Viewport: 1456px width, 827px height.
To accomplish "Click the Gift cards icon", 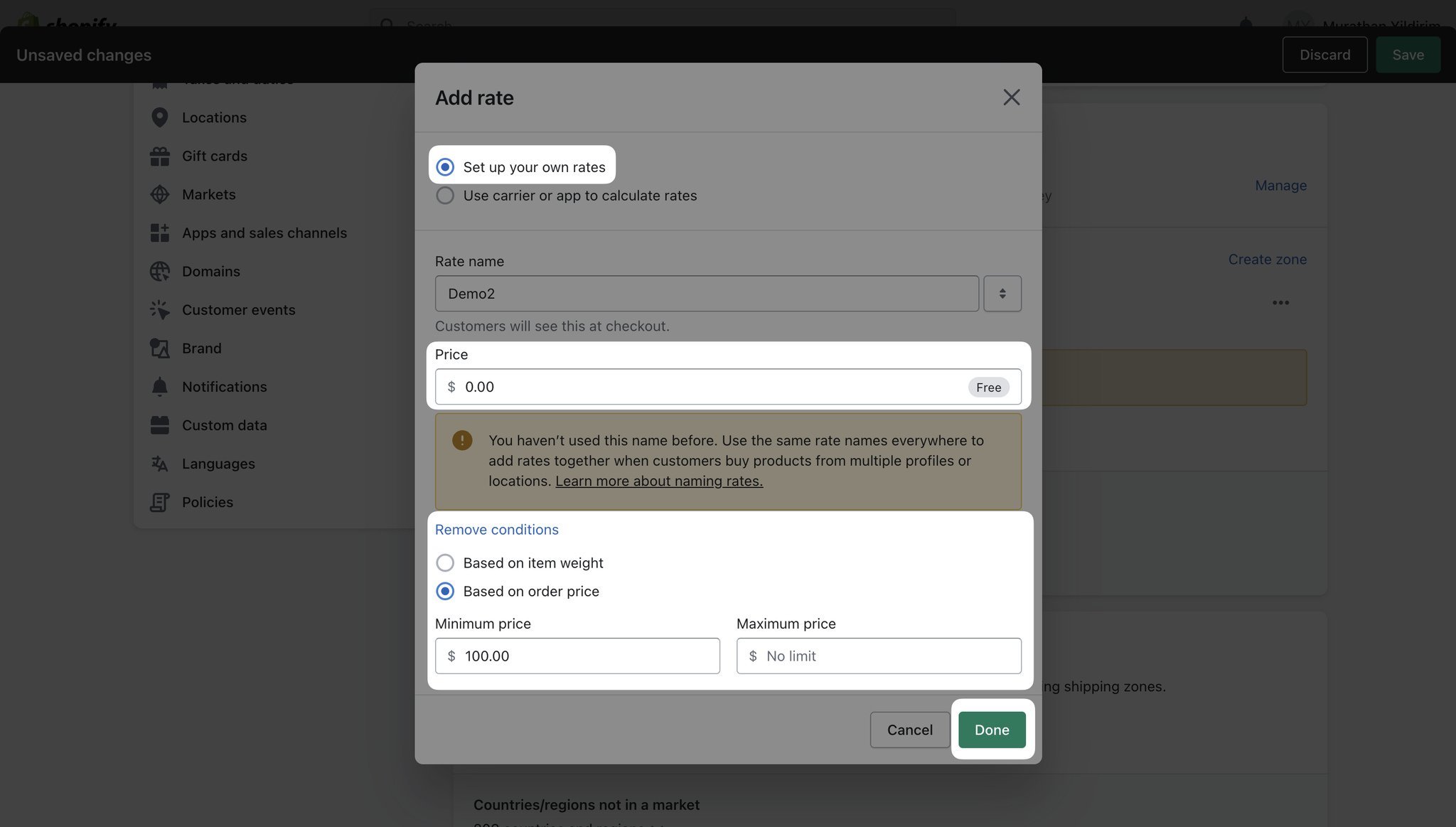I will (160, 156).
